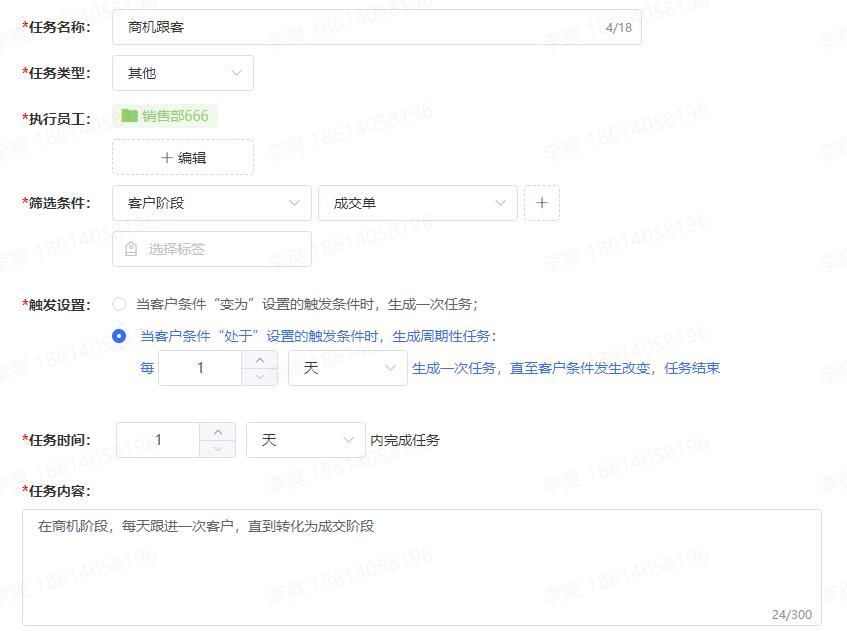The height and width of the screenshot is (631, 847).
Task: Increase the trigger interval with up arrow
Action: pyautogui.click(x=260, y=360)
